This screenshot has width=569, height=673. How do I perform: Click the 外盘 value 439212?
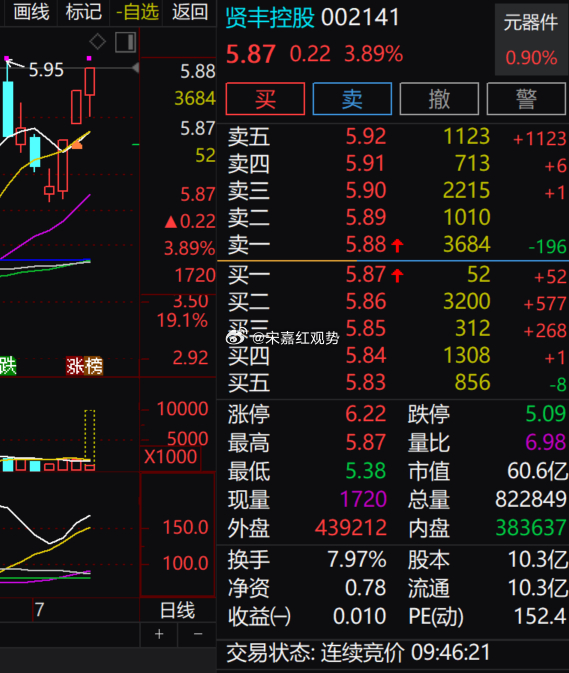[x=351, y=528]
